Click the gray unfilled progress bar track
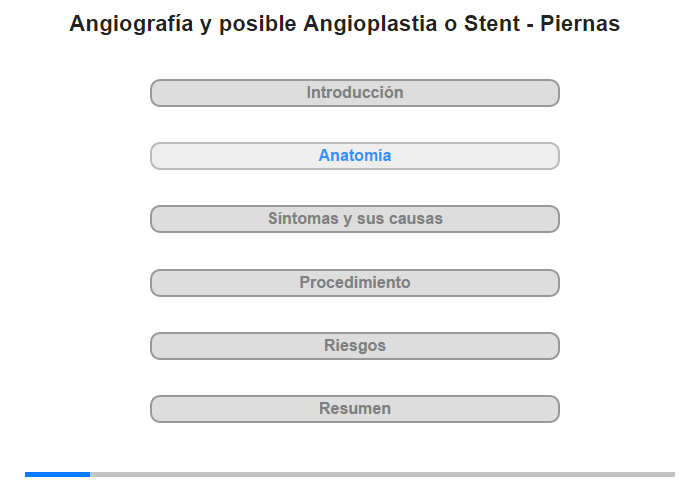The image size is (700, 480). coord(380,474)
